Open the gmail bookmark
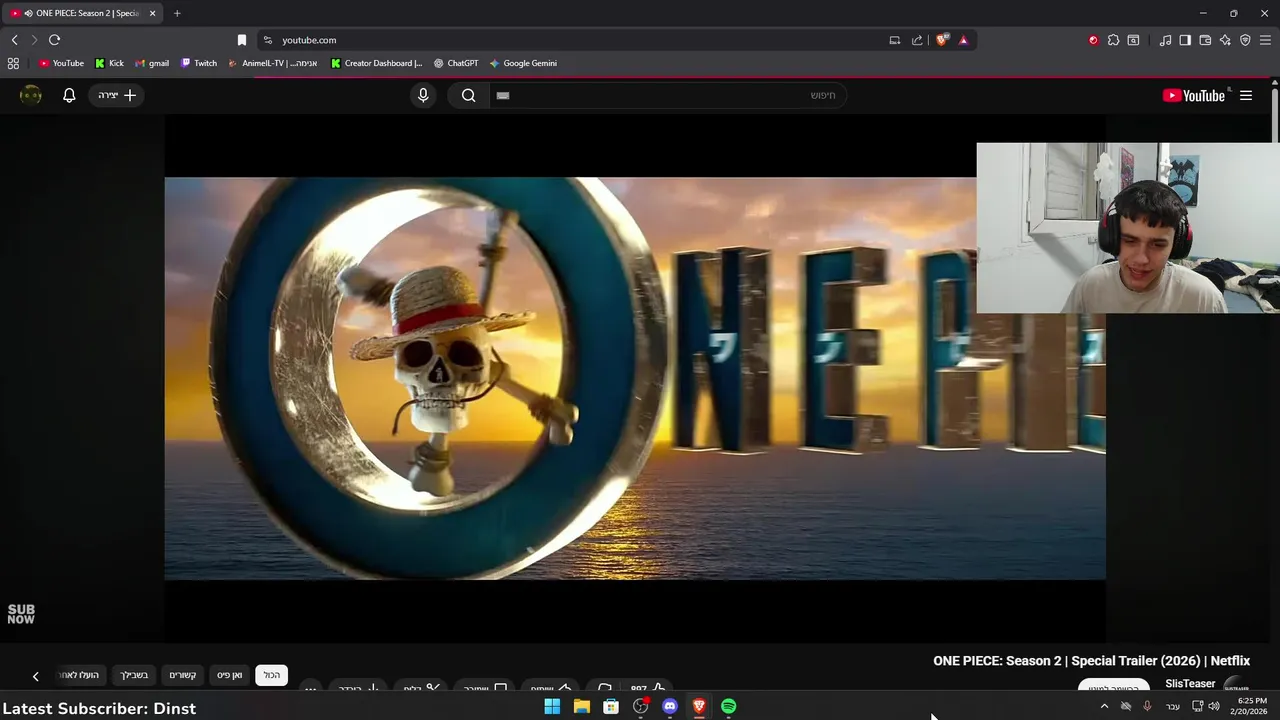The height and width of the screenshot is (720, 1280). click(151, 63)
